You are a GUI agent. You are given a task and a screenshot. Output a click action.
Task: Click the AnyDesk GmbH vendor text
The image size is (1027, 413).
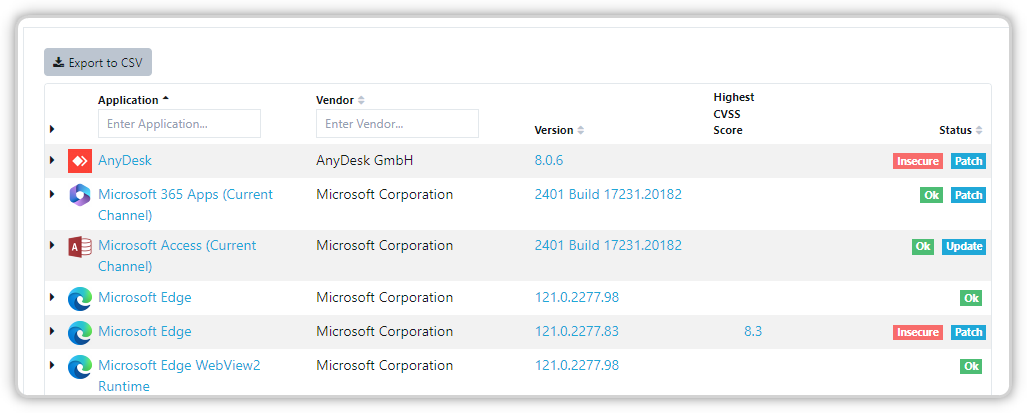pyautogui.click(x=365, y=160)
